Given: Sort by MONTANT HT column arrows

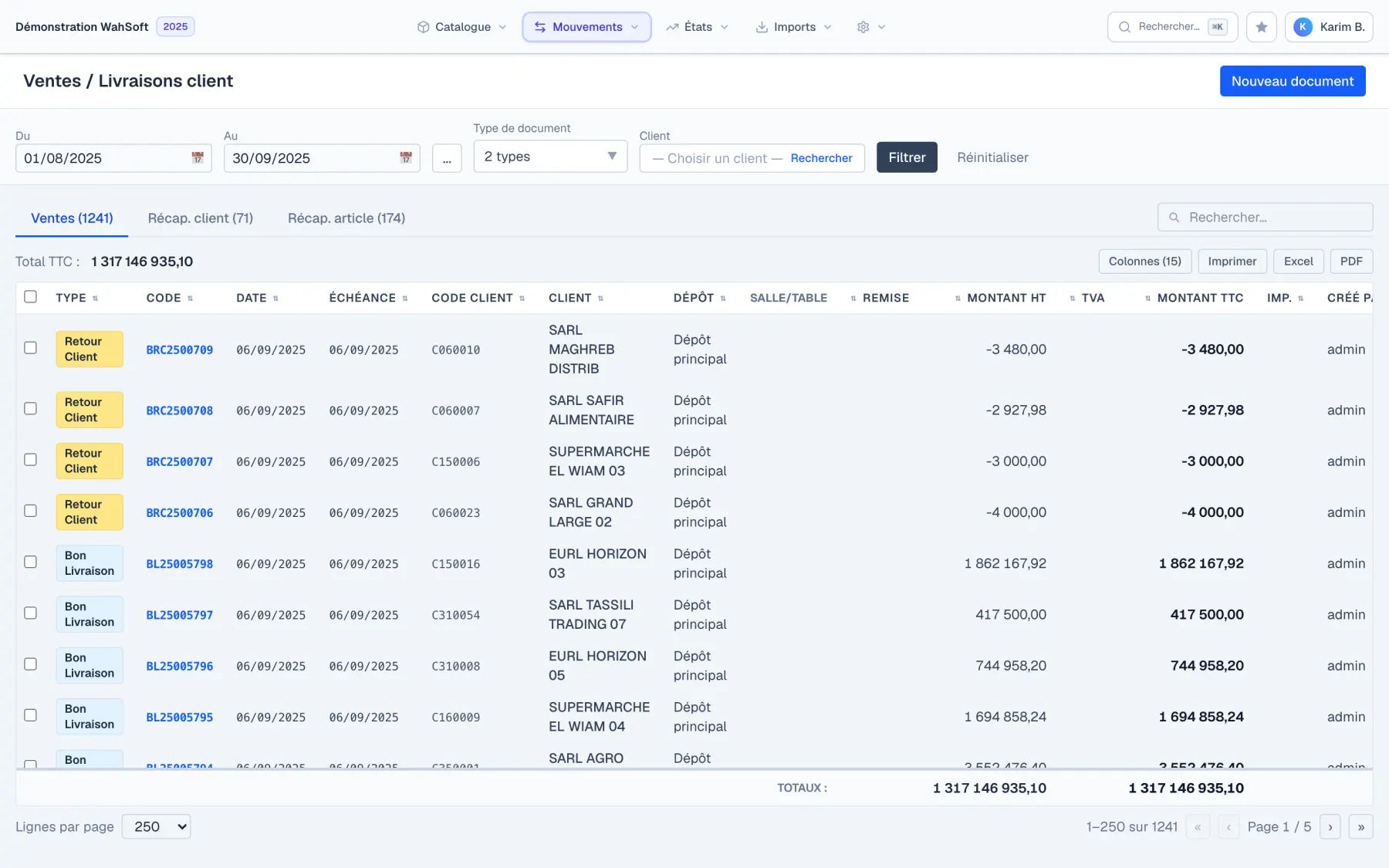Looking at the screenshot, I should point(958,299).
